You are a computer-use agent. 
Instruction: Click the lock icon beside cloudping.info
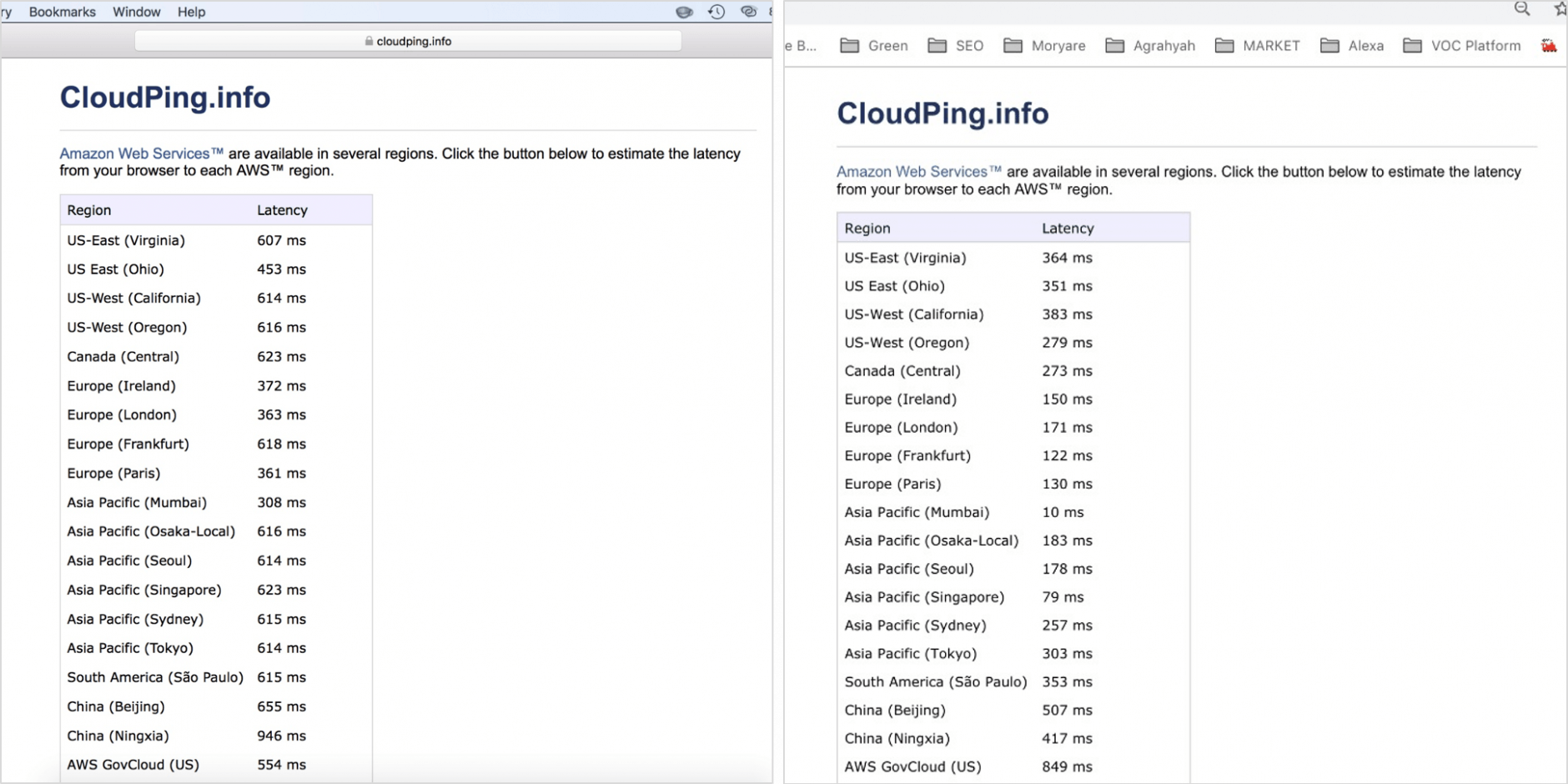(369, 41)
